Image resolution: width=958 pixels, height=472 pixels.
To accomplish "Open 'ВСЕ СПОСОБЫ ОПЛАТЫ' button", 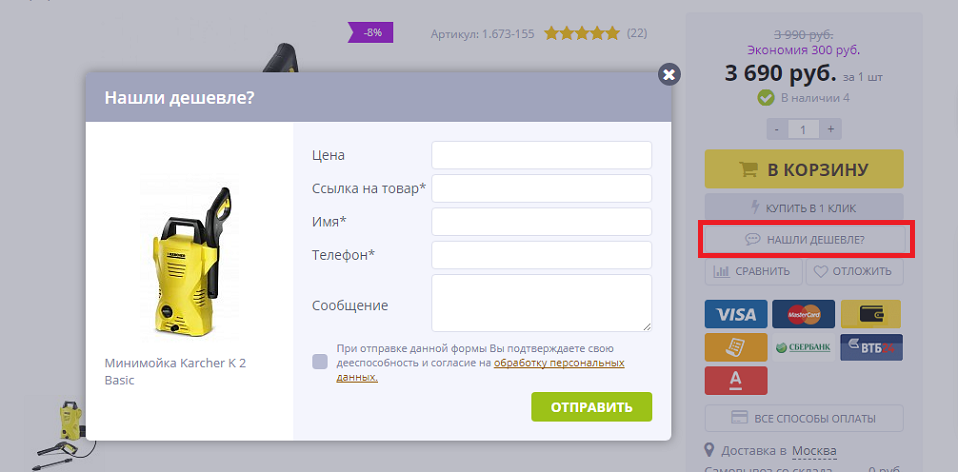I will [804, 418].
